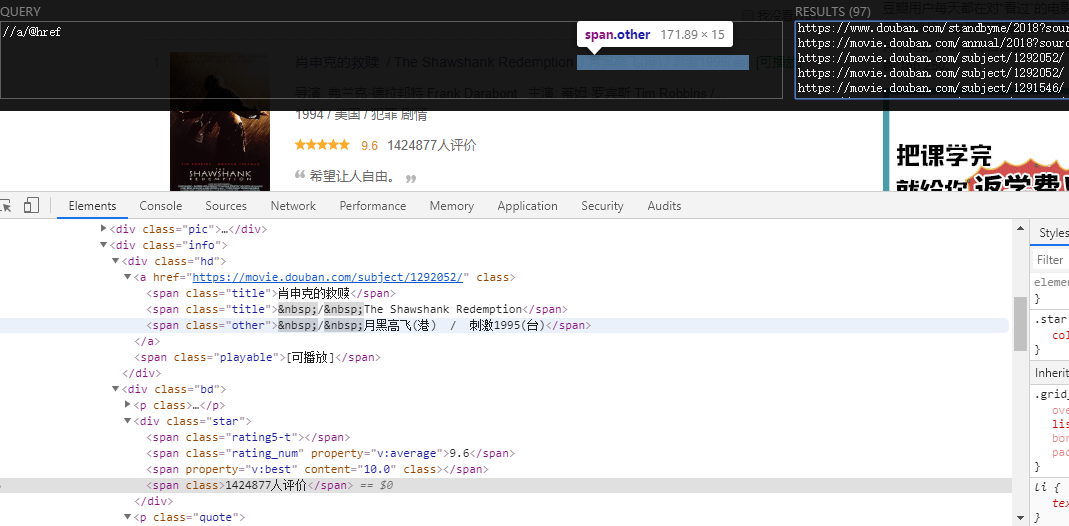Viewport: 1069px width, 526px height.
Task: Select the span class="rating5-t" row
Action: (x=248, y=437)
